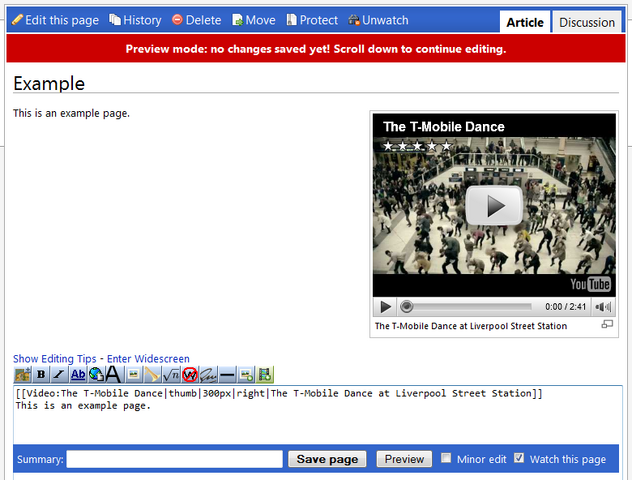Switch to Discussion tab

(x=587, y=22)
